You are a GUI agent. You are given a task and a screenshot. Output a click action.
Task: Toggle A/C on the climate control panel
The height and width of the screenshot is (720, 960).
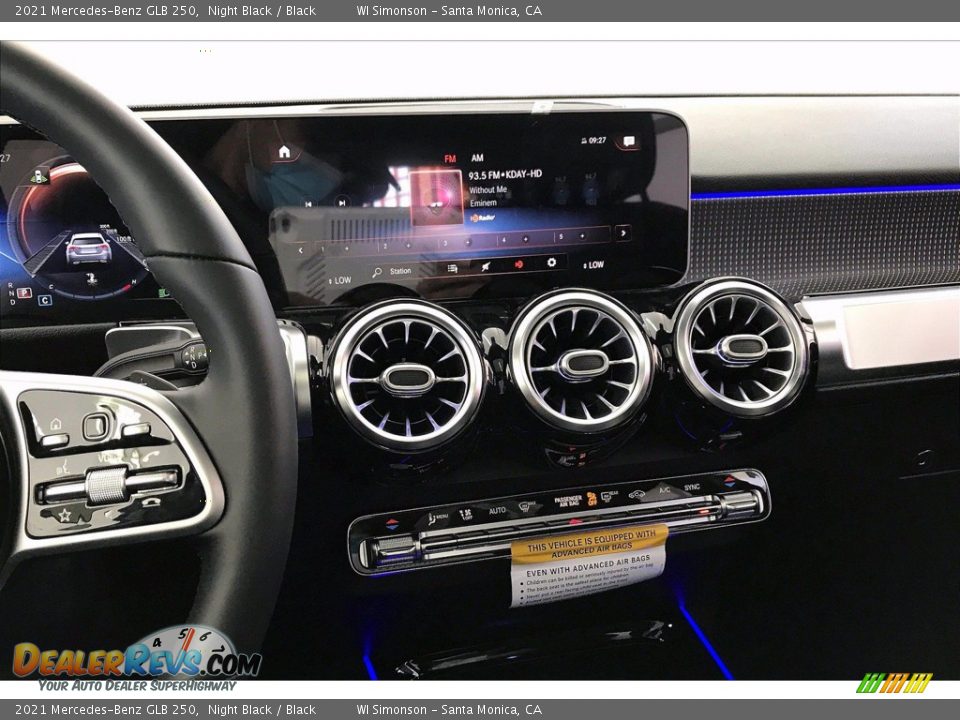(x=664, y=489)
